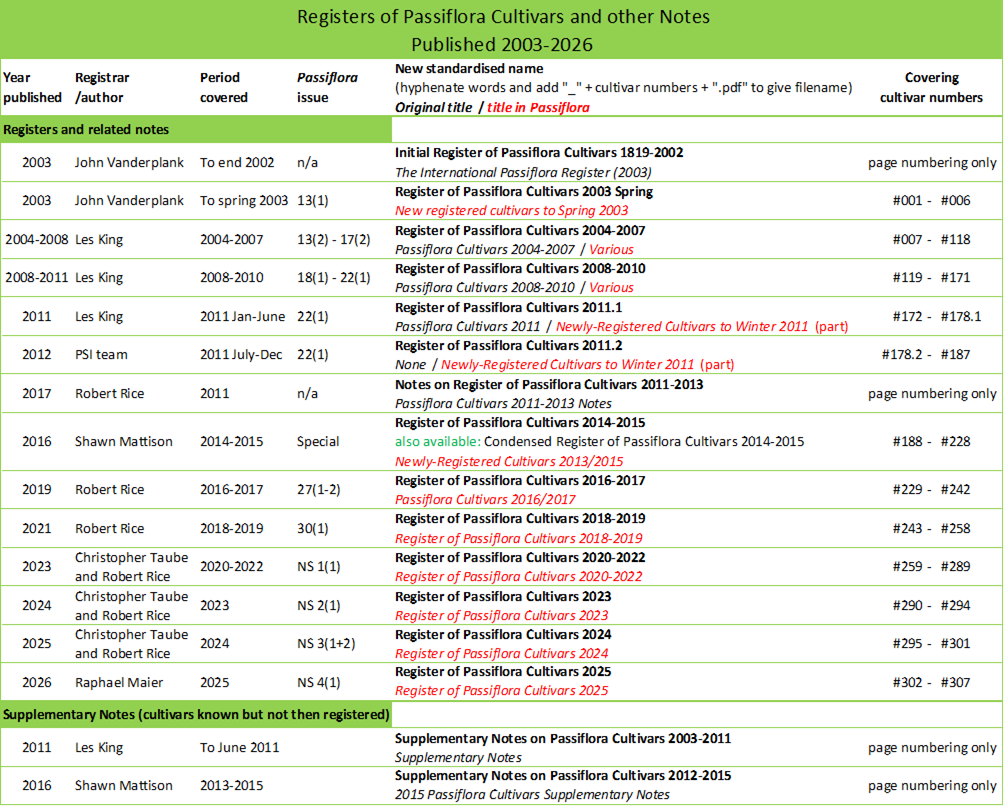Click the 'Passiflora issue' column header
Image resolution: width=1004 pixels, height=806 pixels.
tap(327, 88)
